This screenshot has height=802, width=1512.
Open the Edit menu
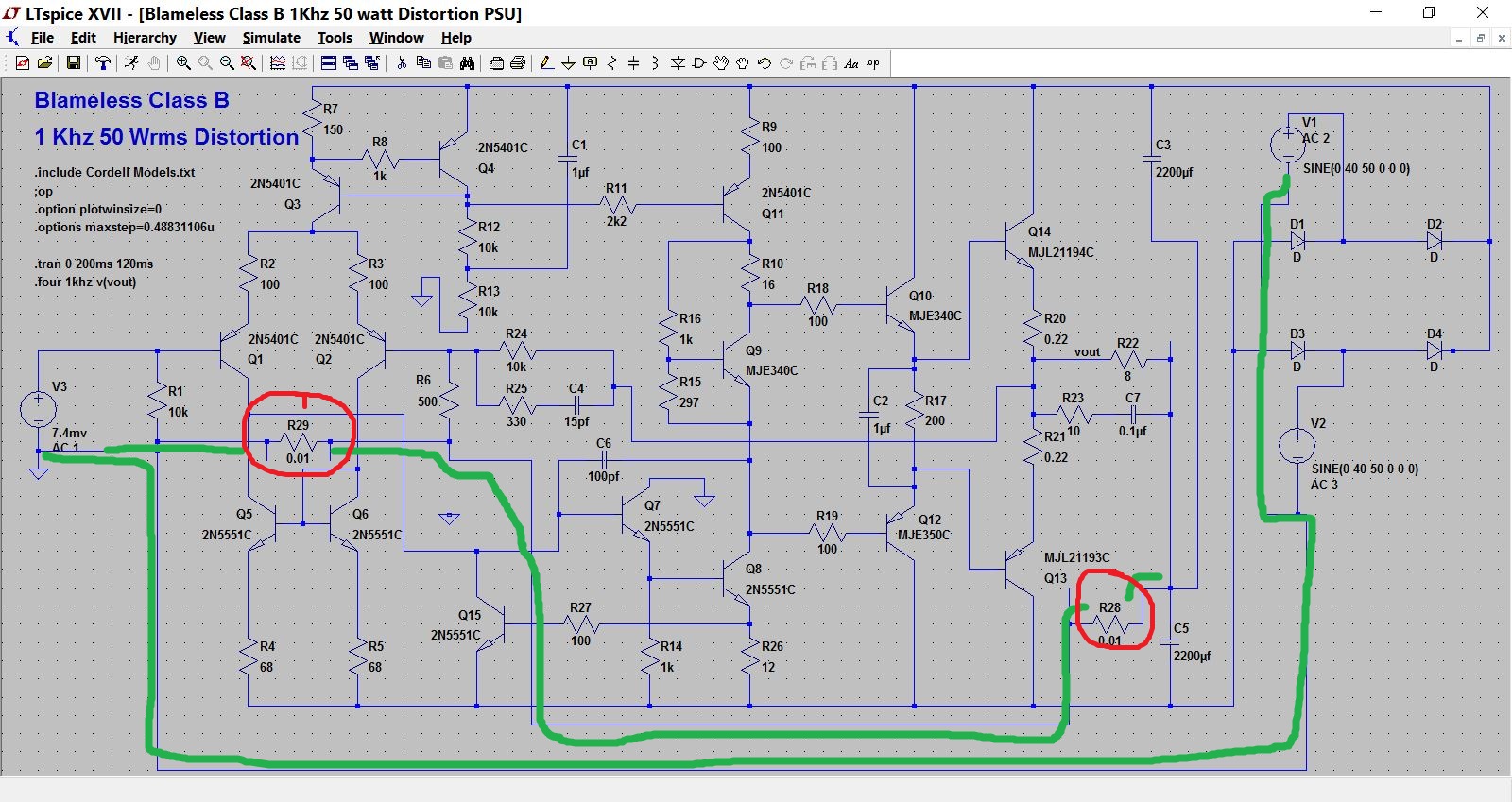(83, 38)
